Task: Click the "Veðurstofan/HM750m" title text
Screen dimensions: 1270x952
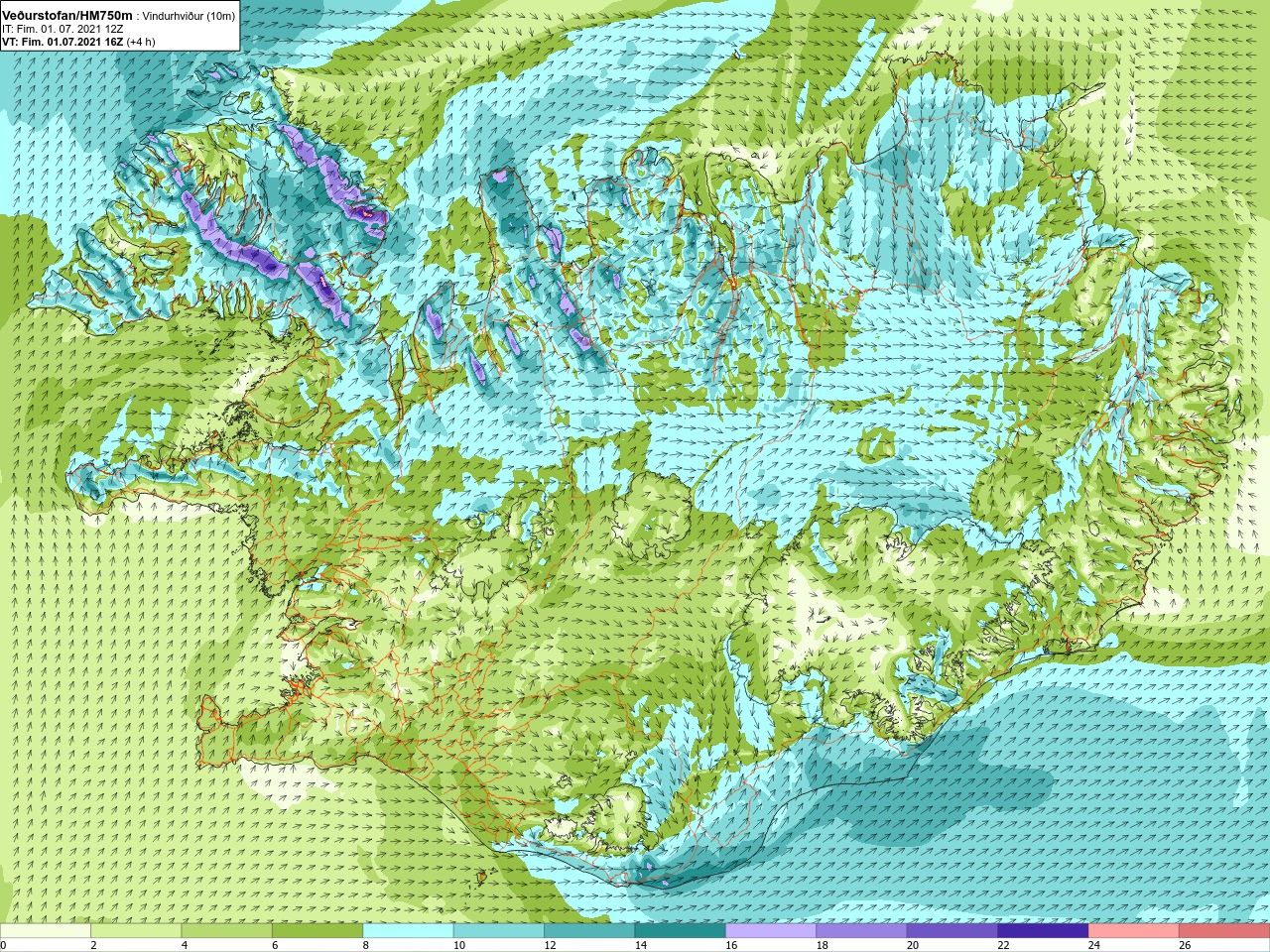Action: 66,16
